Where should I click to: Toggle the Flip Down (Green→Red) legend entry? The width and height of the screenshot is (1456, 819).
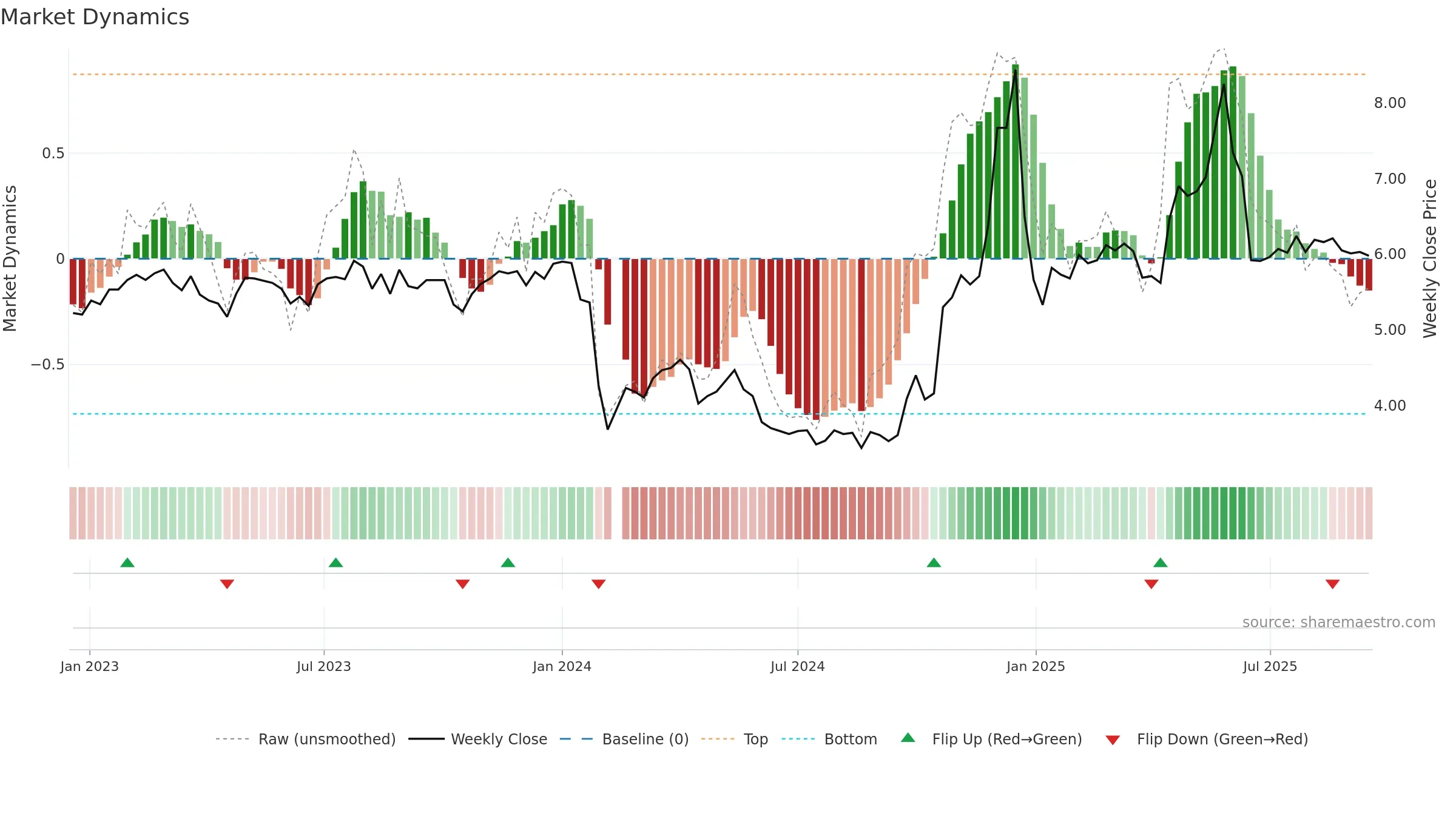point(1207,740)
